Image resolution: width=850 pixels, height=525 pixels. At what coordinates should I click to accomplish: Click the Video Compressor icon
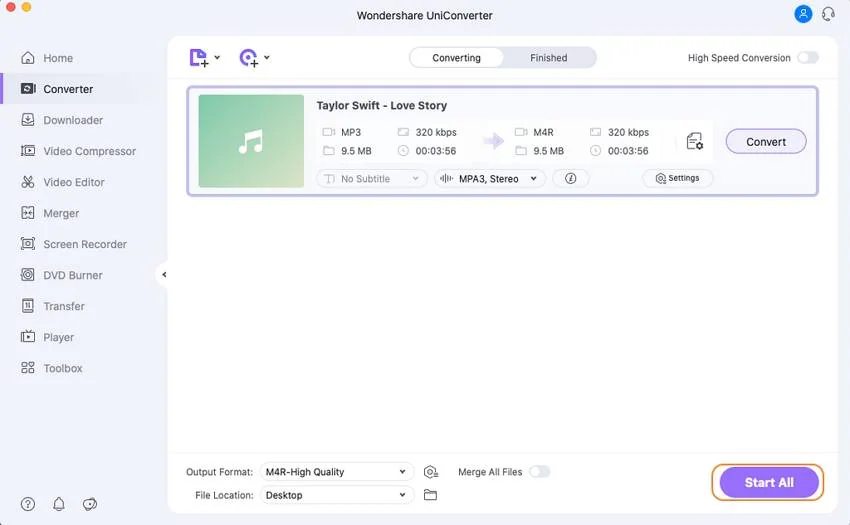coord(28,150)
